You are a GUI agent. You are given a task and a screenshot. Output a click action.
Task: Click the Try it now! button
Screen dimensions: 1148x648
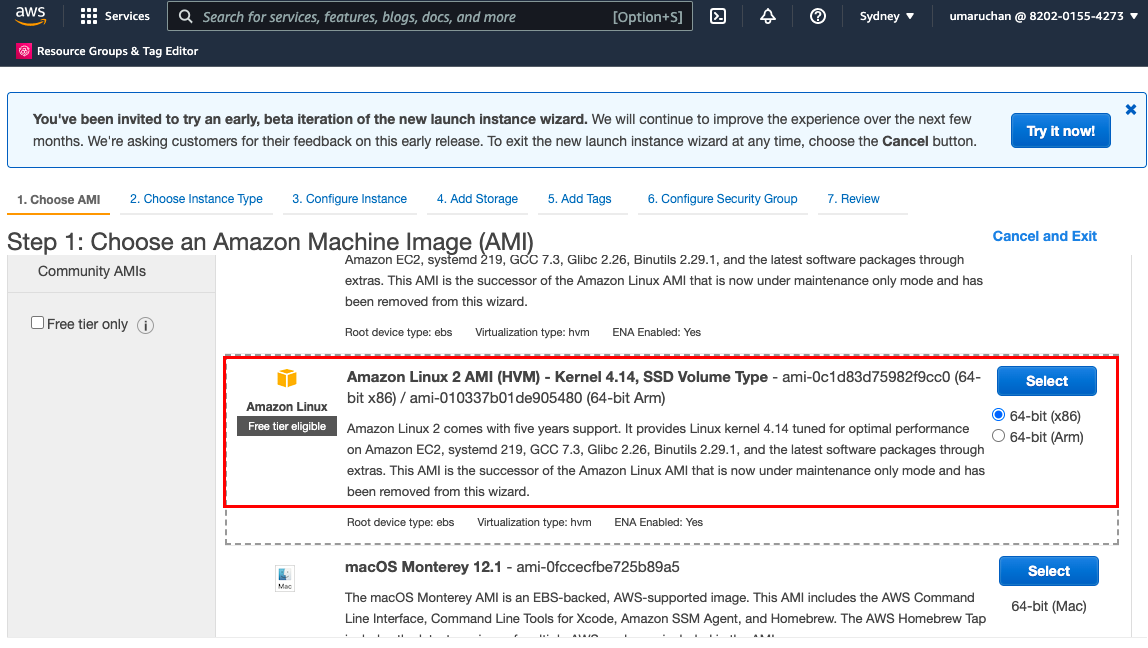tap(1060, 131)
